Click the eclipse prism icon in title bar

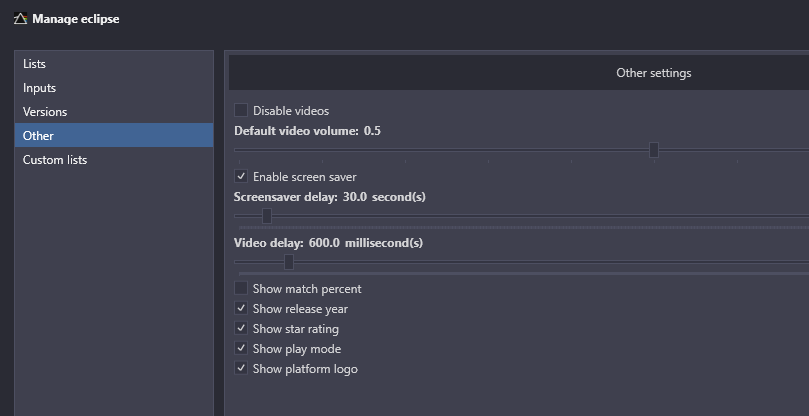(20, 19)
